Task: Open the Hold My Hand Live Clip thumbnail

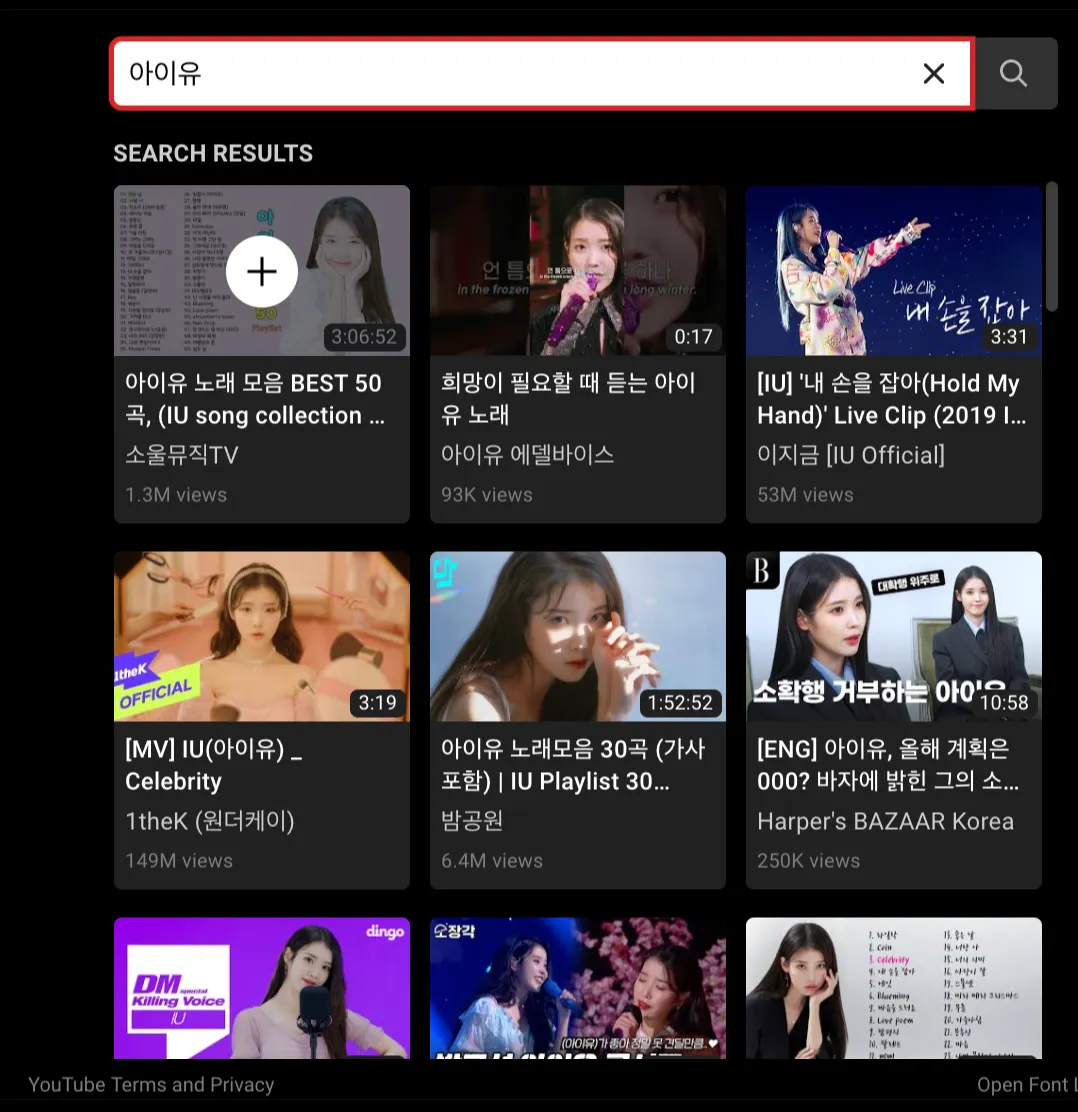Action: [894, 270]
